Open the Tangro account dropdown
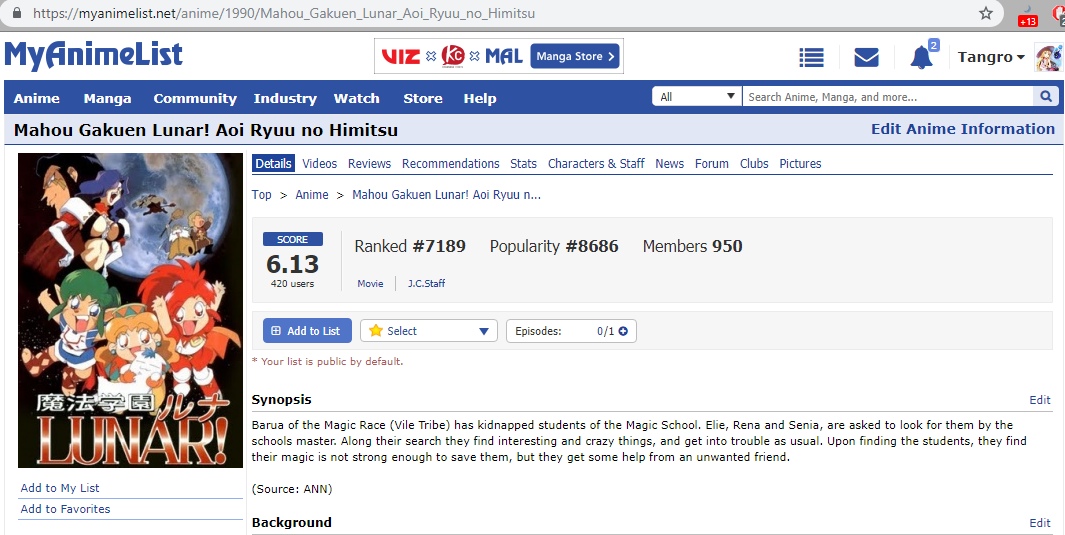1065x535 pixels. tap(991, 57)
